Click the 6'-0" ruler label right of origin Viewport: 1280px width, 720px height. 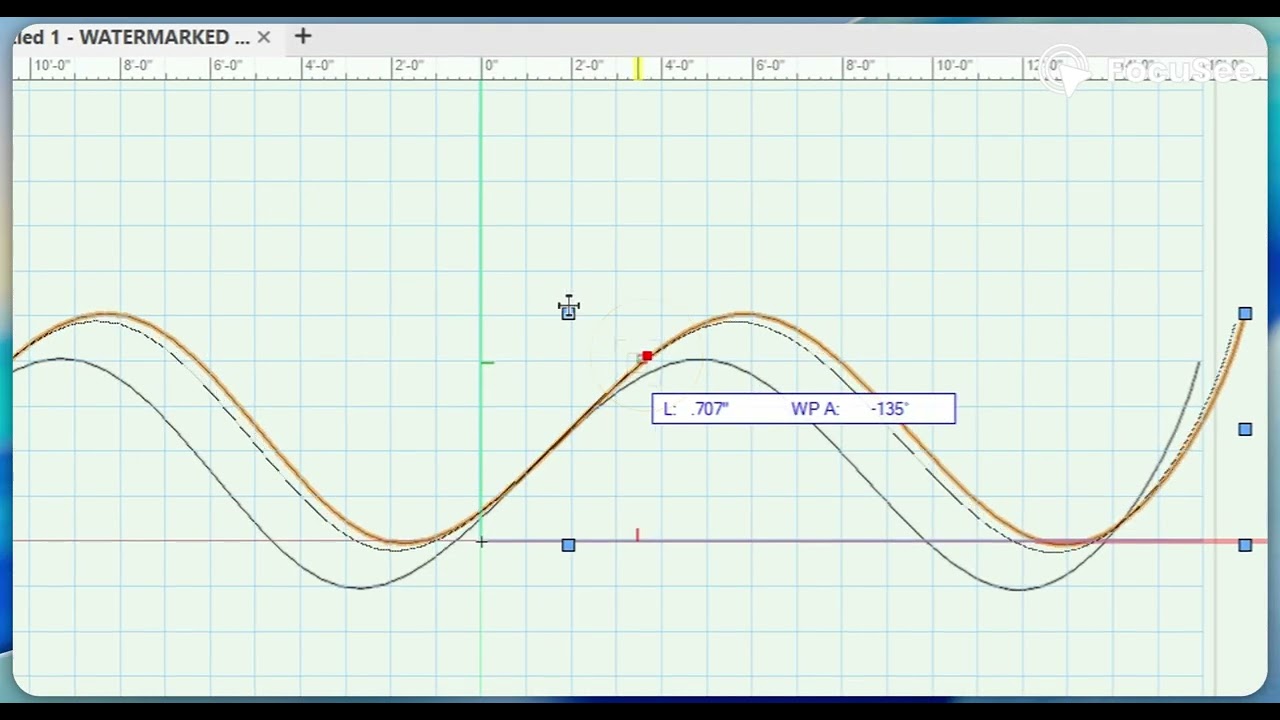pos(769,65)
